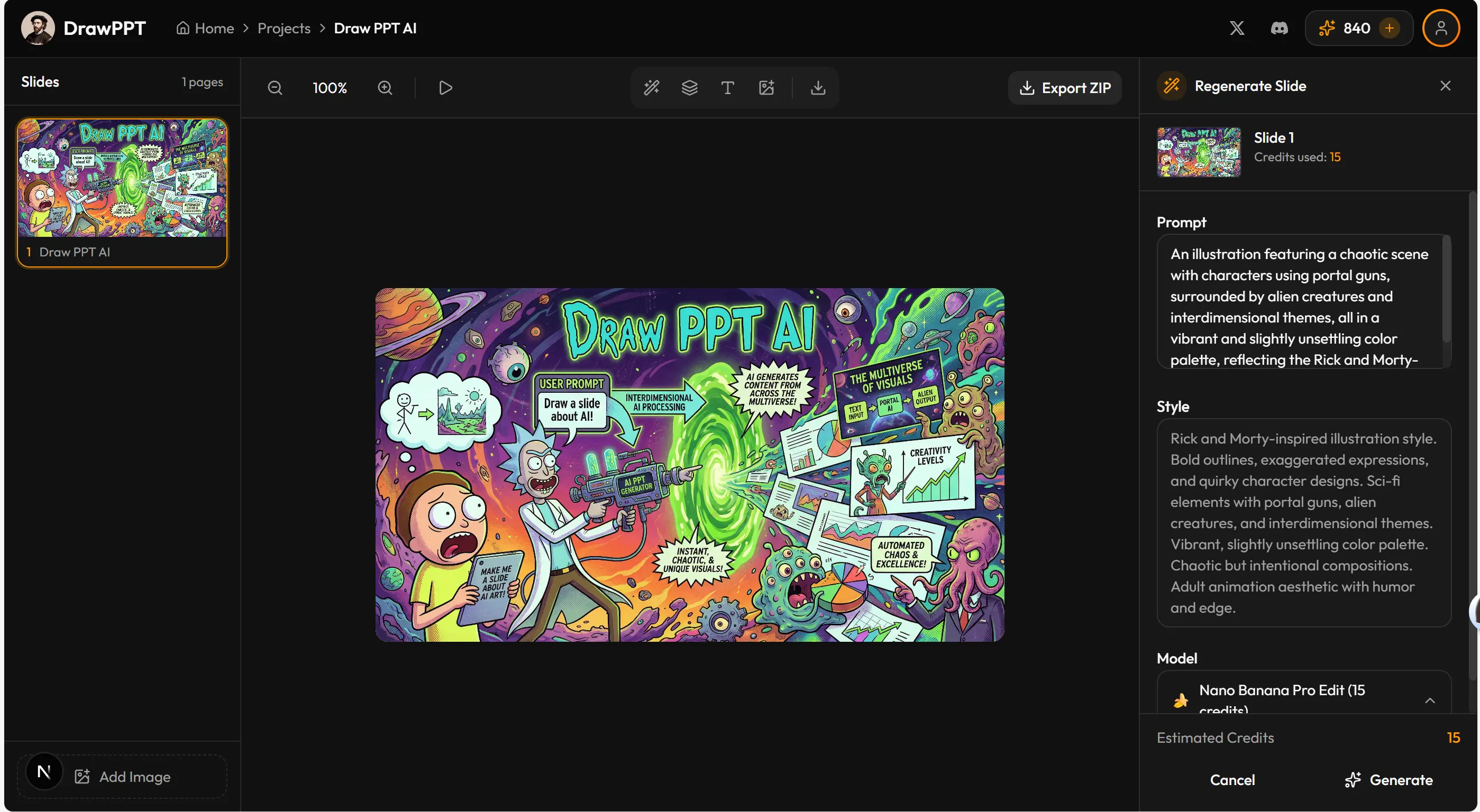Click the DrawPPT brand name
Image resolution: width=1480 pixels, height=812 pixels.
(105, 28)
